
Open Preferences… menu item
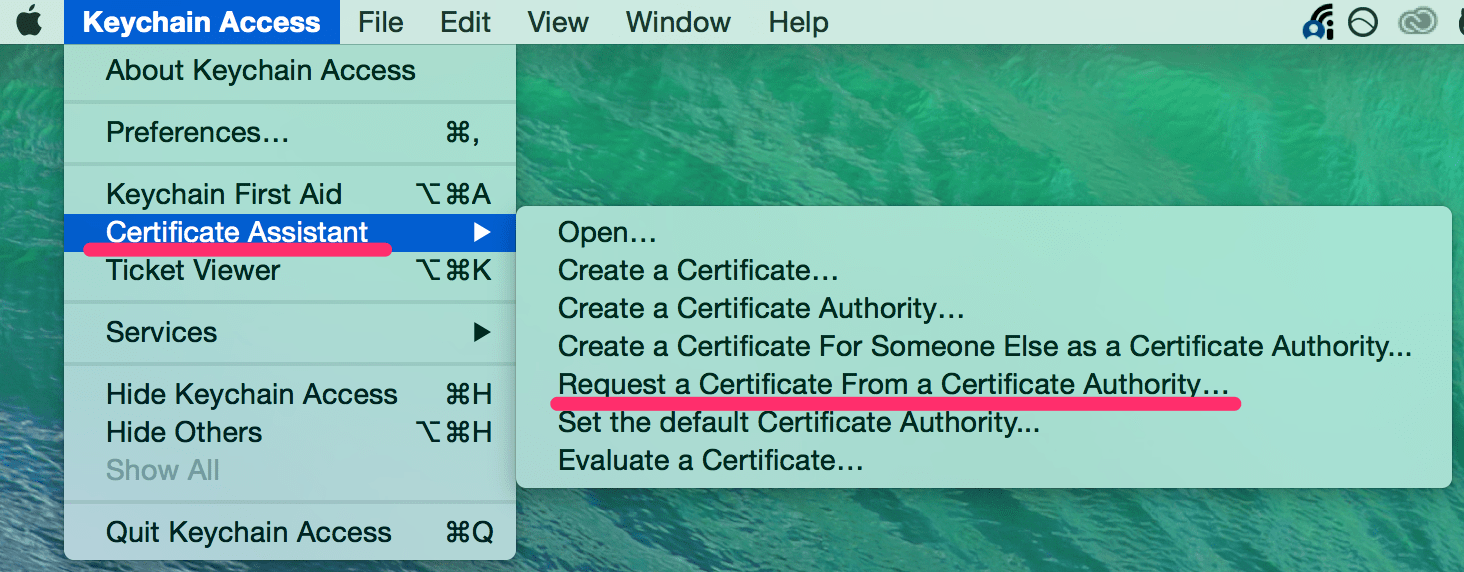[x=290, y=133]
